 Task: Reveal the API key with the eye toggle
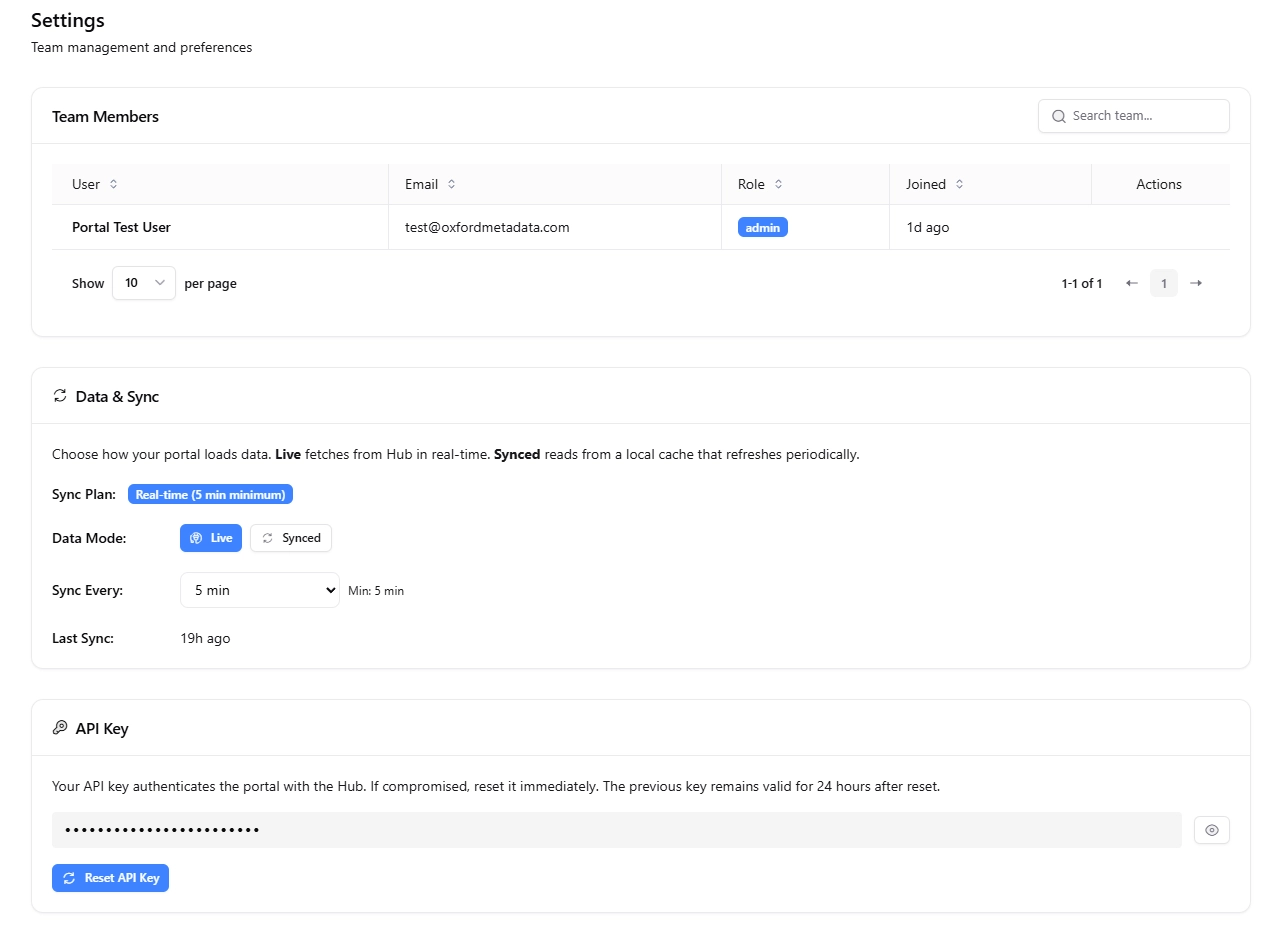tap(1212, 830)
